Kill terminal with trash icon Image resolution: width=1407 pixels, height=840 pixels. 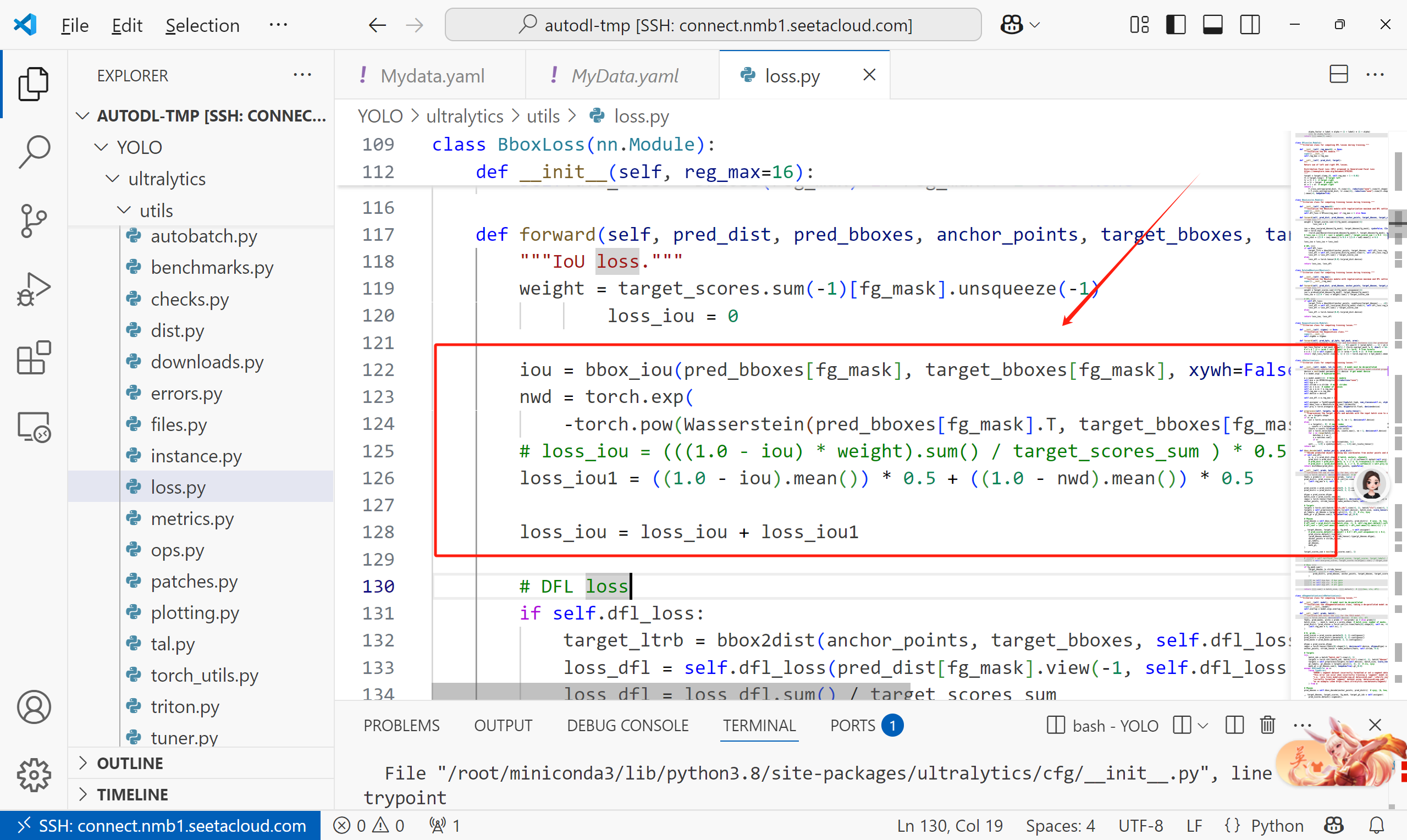tap(1267, 725)
